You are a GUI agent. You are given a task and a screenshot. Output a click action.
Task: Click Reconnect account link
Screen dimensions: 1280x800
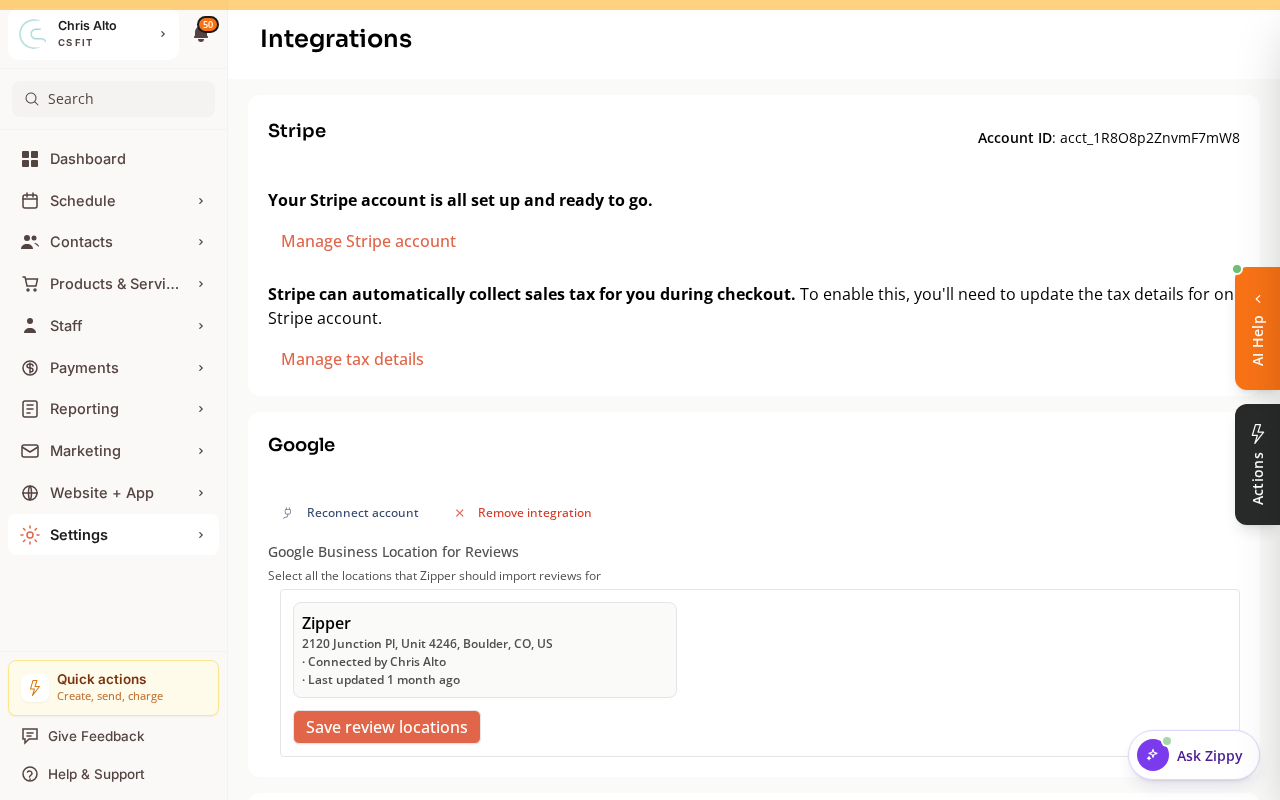363,513
